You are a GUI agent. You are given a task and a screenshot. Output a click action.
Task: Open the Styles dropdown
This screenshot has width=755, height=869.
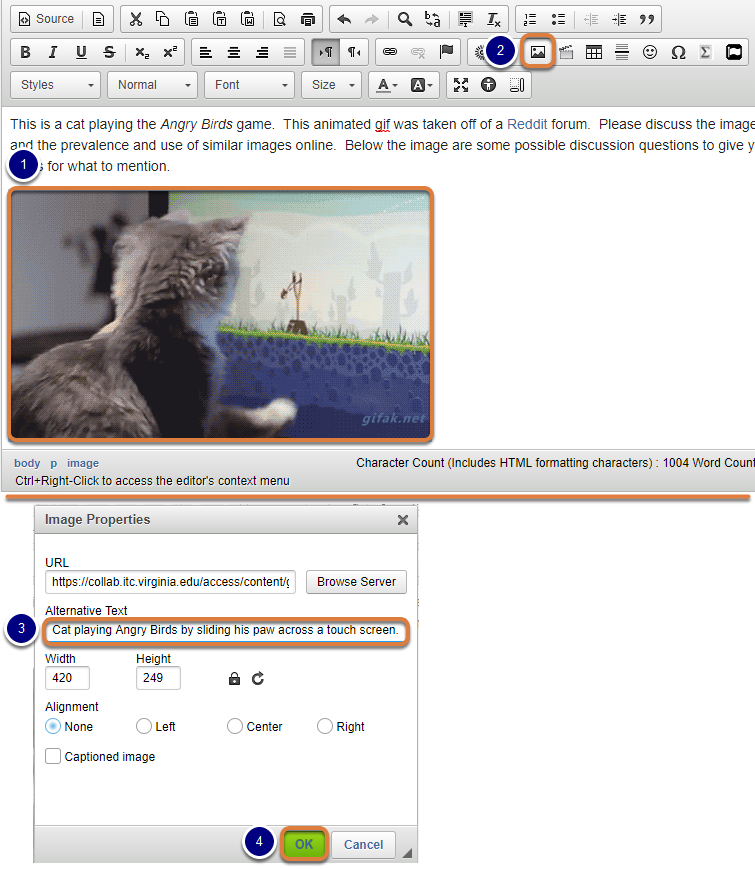[x=55, y=85]
